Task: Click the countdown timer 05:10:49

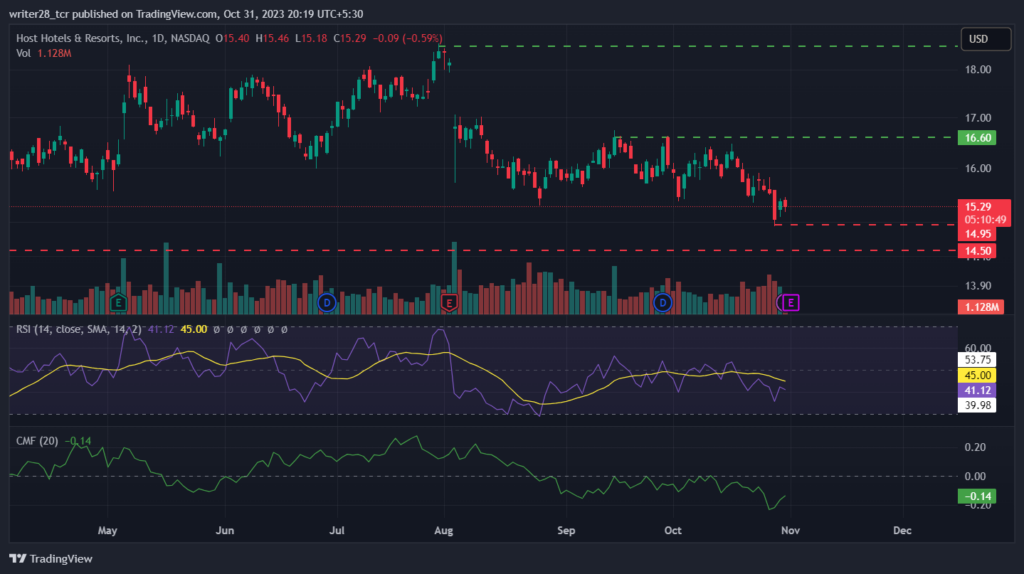Action: tap(985, 220)
